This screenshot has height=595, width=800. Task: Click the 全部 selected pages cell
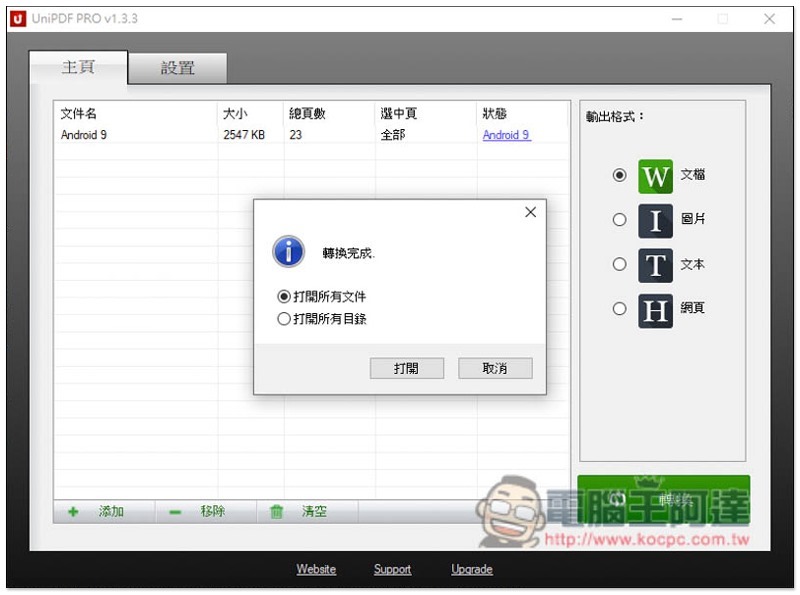[393, 135]
